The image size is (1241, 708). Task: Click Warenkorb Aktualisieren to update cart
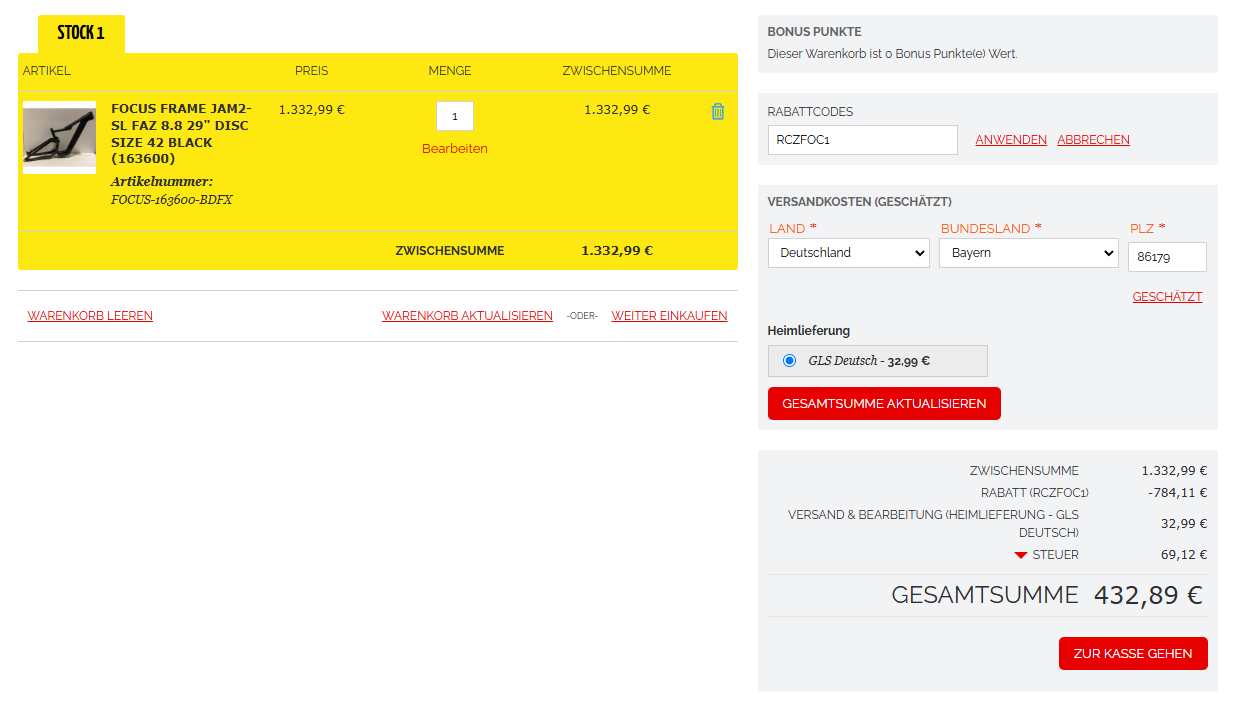click(x=467, y=316)
